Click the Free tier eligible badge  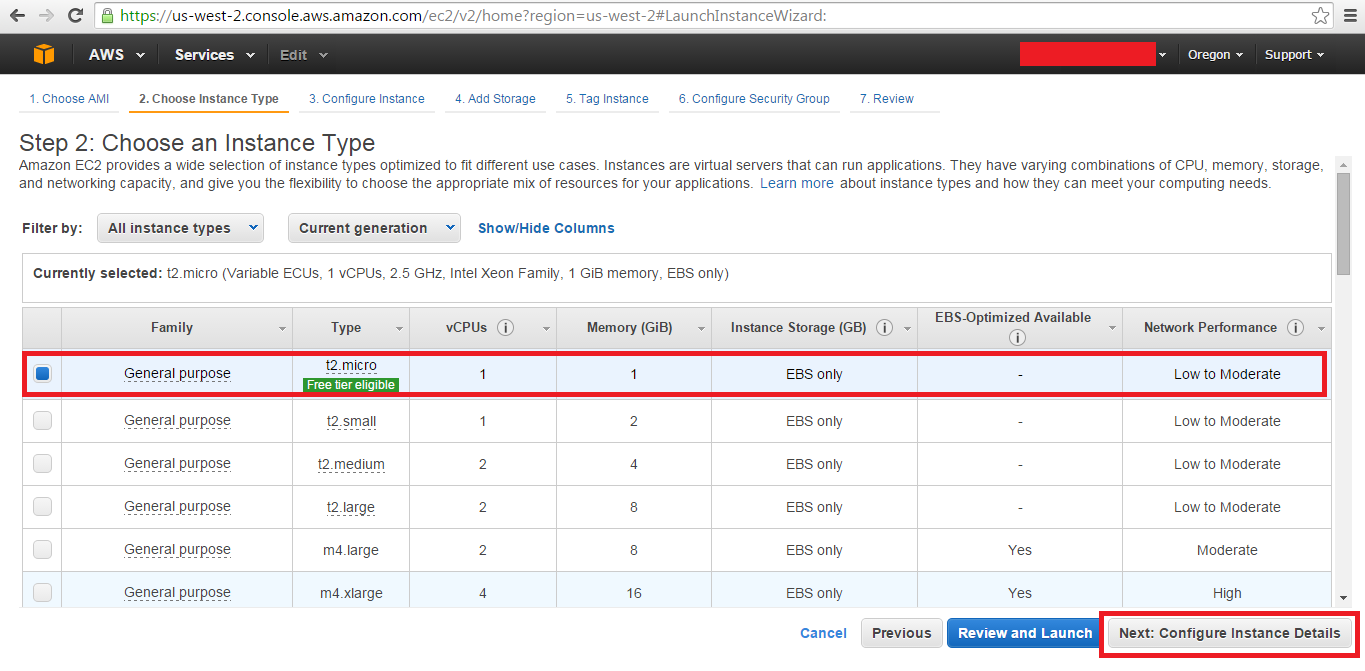click(351, 385)
